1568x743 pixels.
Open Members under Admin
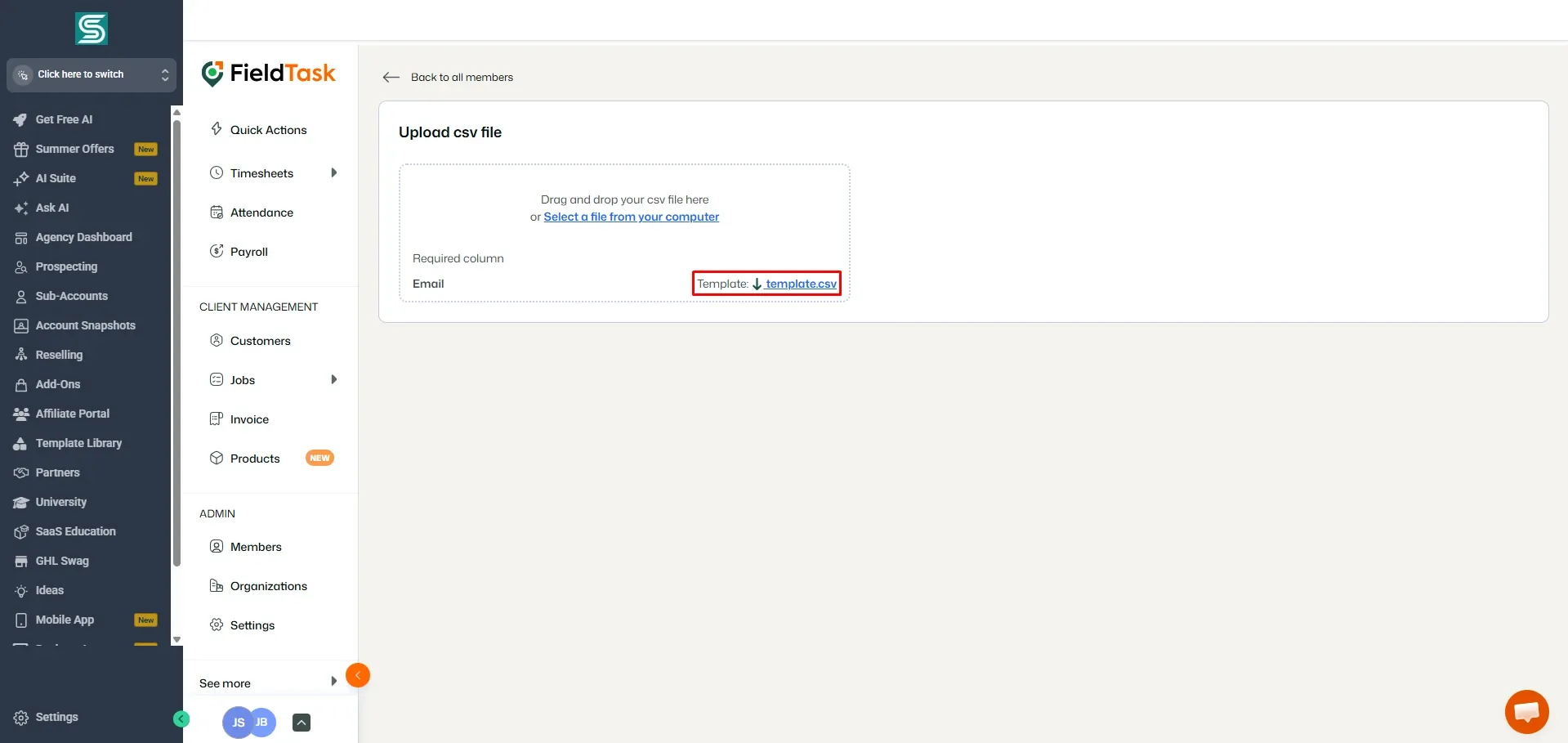(x=256, y=547)
